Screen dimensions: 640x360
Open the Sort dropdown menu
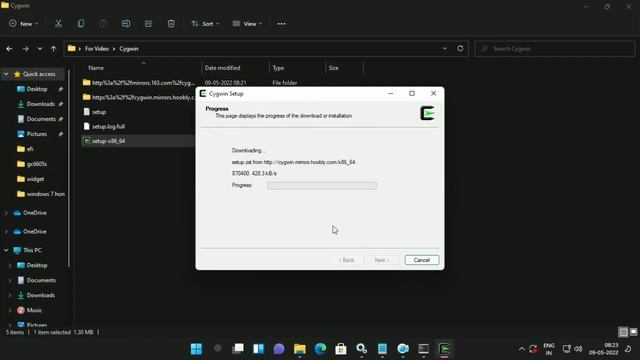[205, 24]
